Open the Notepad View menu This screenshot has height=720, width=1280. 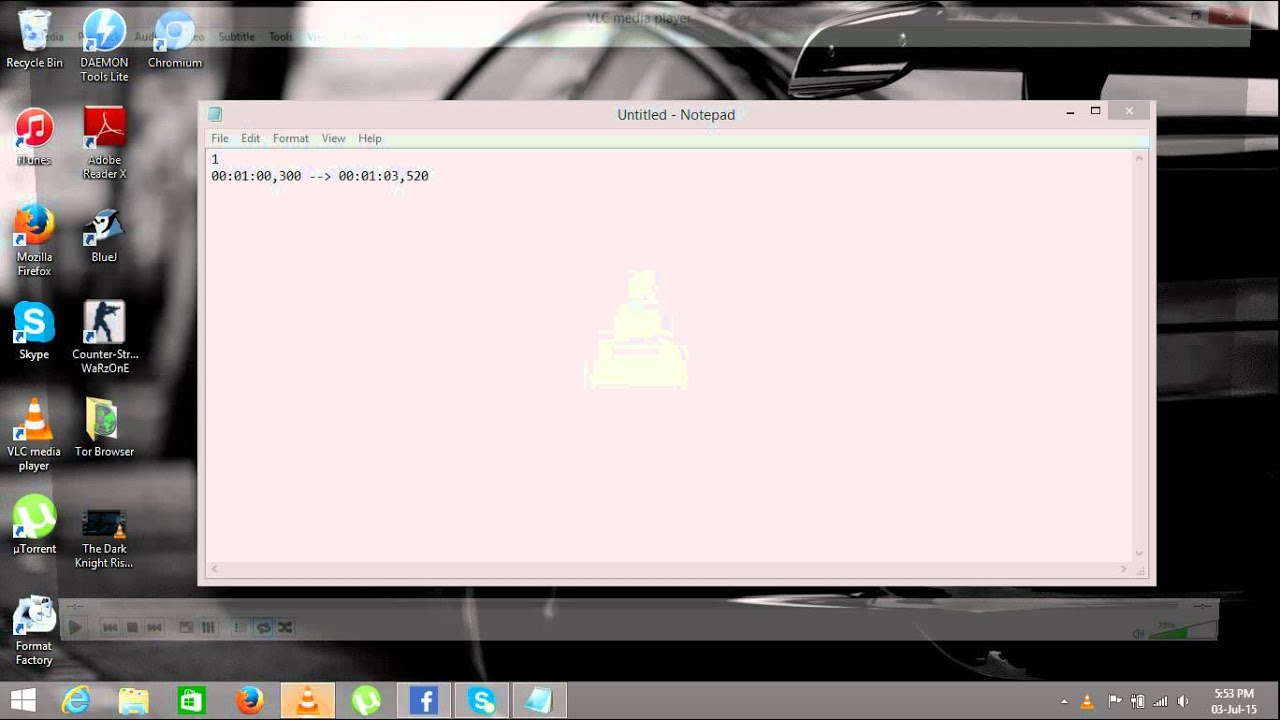[x=333, y=138]
